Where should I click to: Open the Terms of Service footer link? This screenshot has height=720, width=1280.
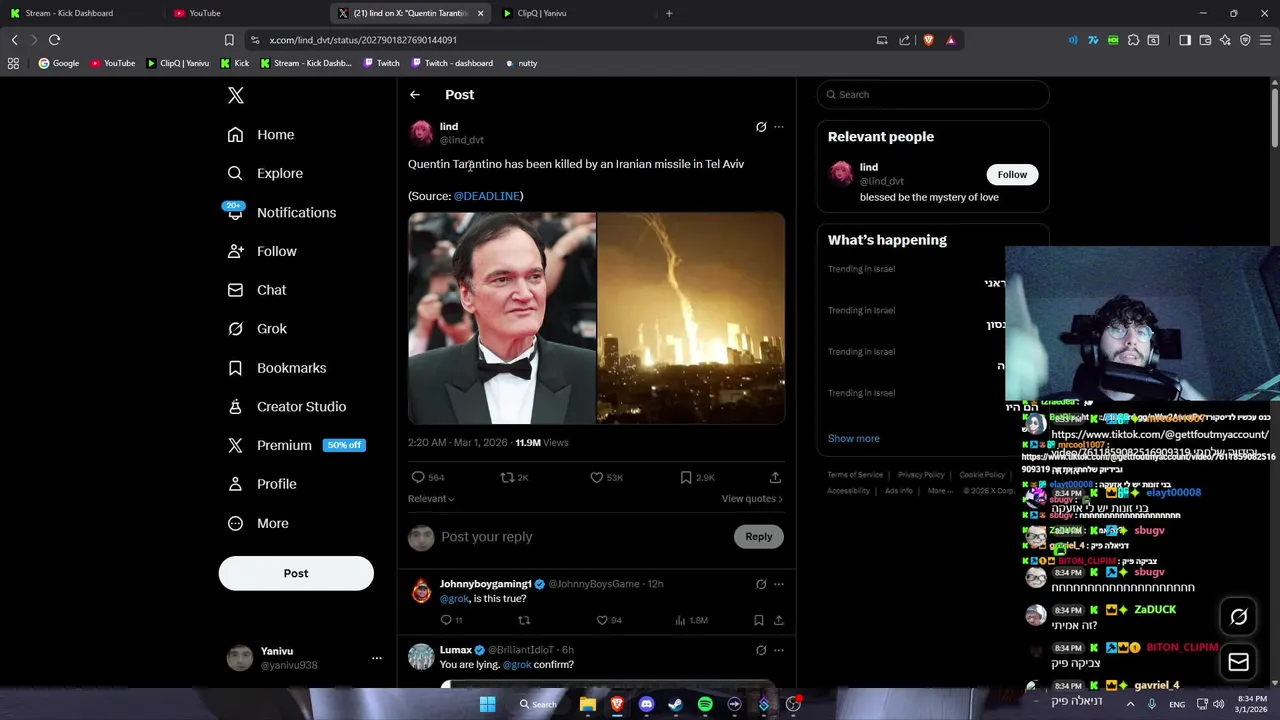click(855, 475)
